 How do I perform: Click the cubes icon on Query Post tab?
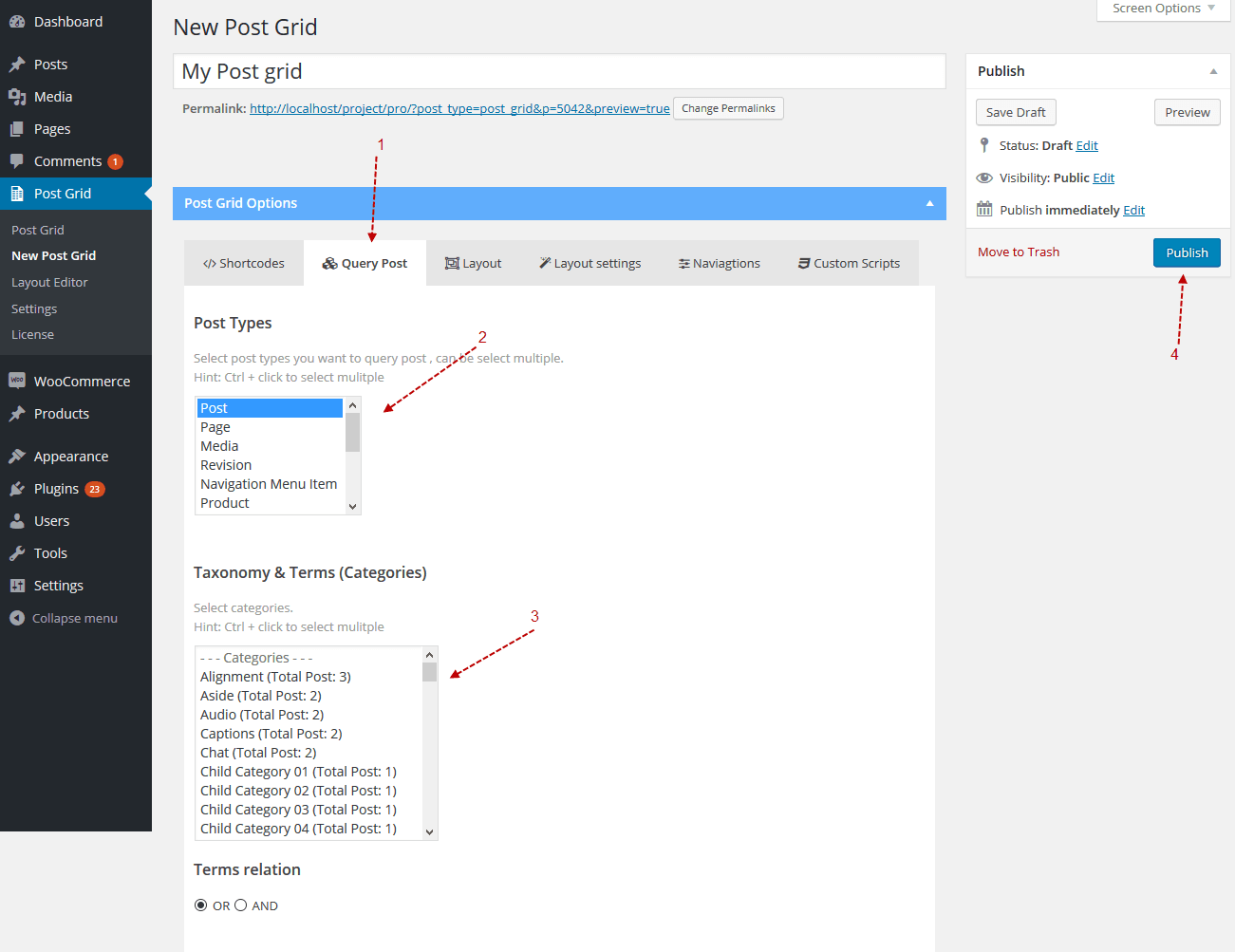[x=330, y=264]
